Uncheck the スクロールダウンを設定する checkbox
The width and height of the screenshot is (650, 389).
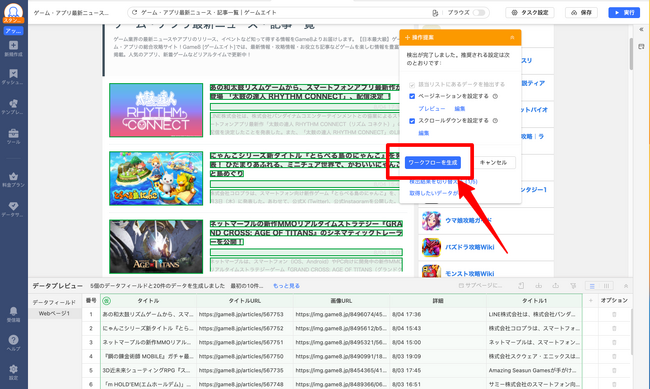tap(412, 121)
